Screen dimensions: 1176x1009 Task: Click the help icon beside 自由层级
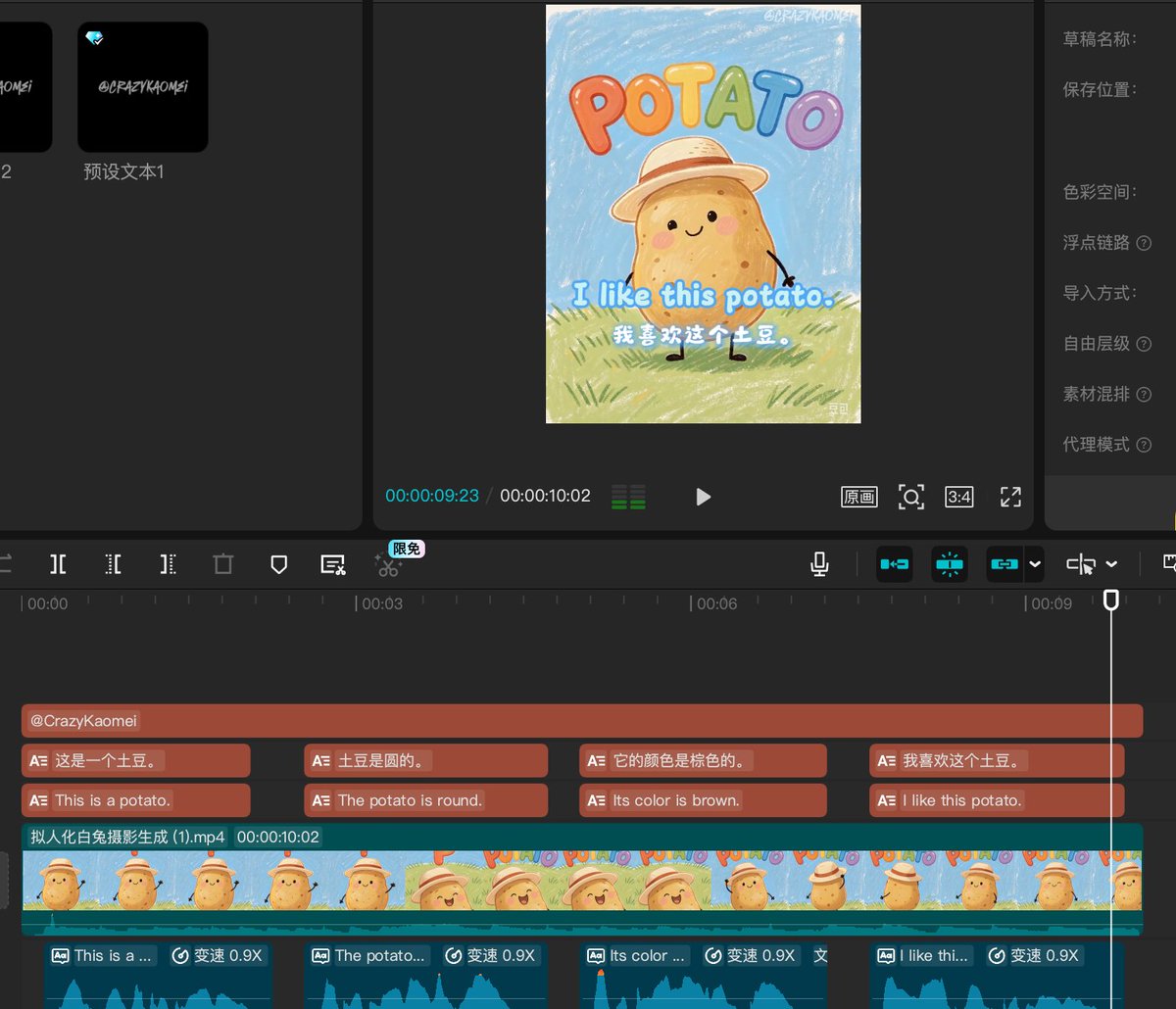point(1143,344)
